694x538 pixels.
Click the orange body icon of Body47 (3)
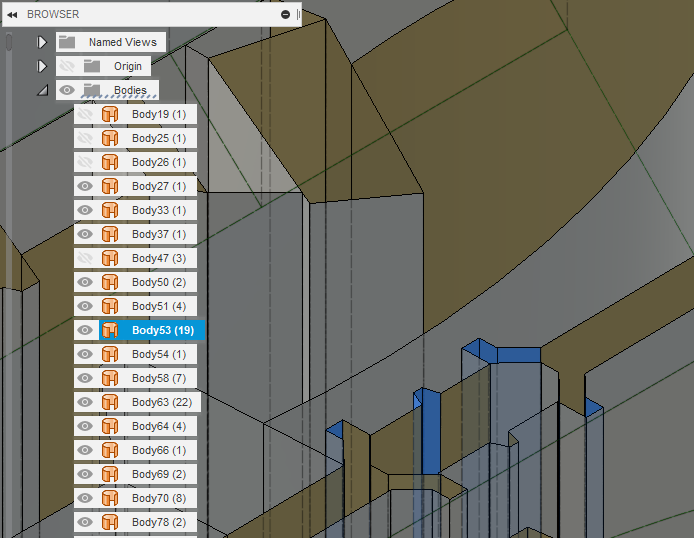tap(110, 258)
